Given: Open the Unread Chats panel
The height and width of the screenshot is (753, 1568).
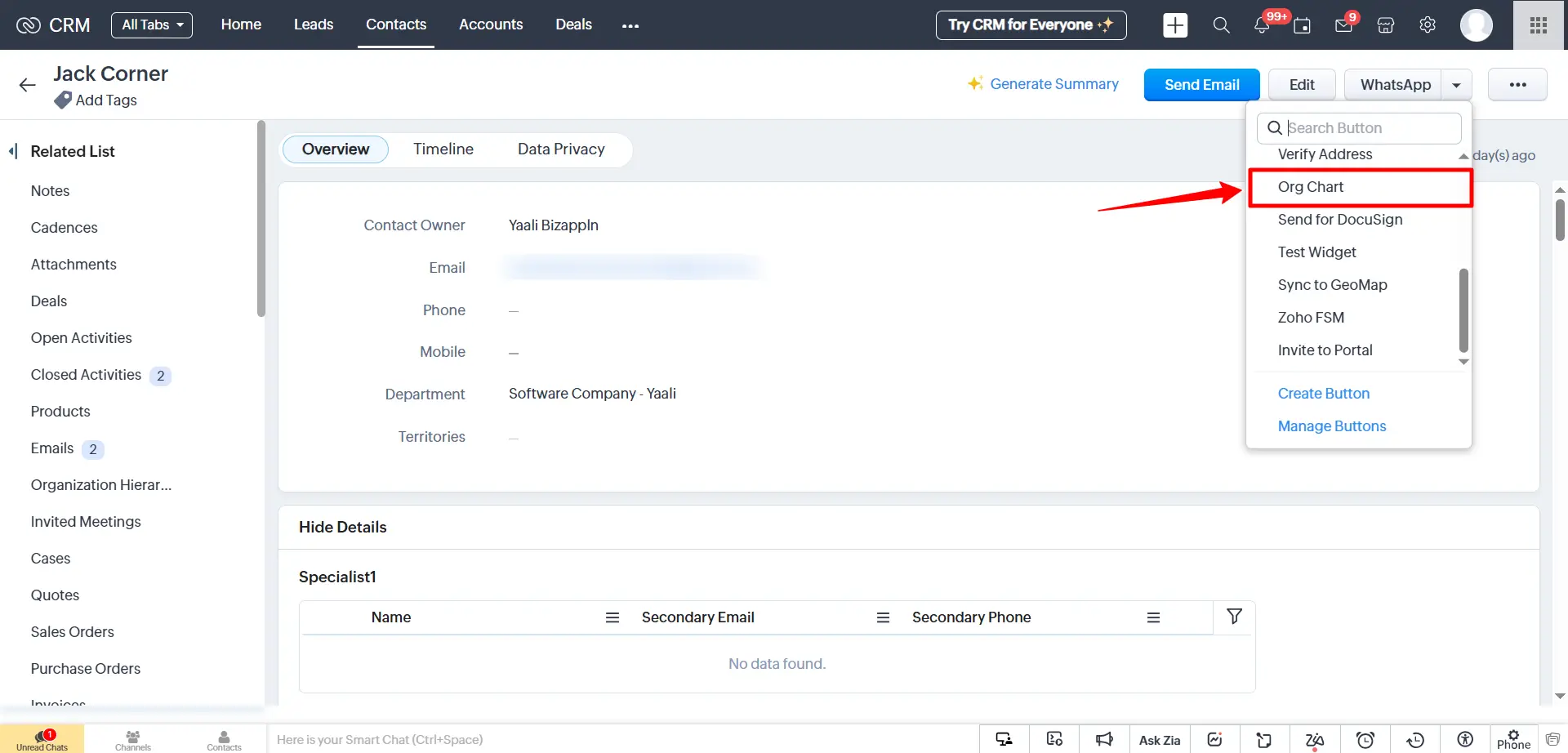Looking at the screenshot, I should tap(42, 739).
